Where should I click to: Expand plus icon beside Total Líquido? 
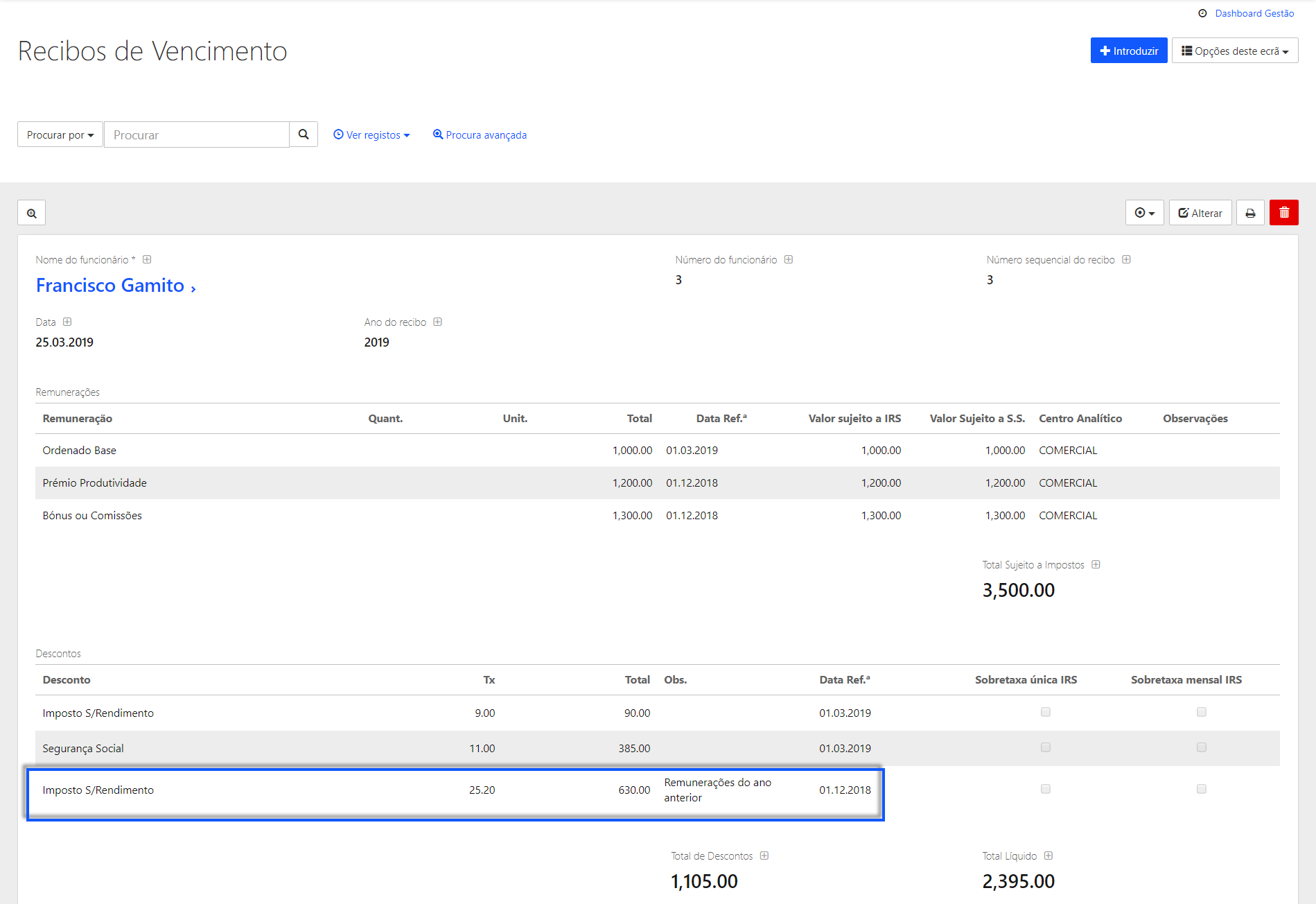point(1049,855)
